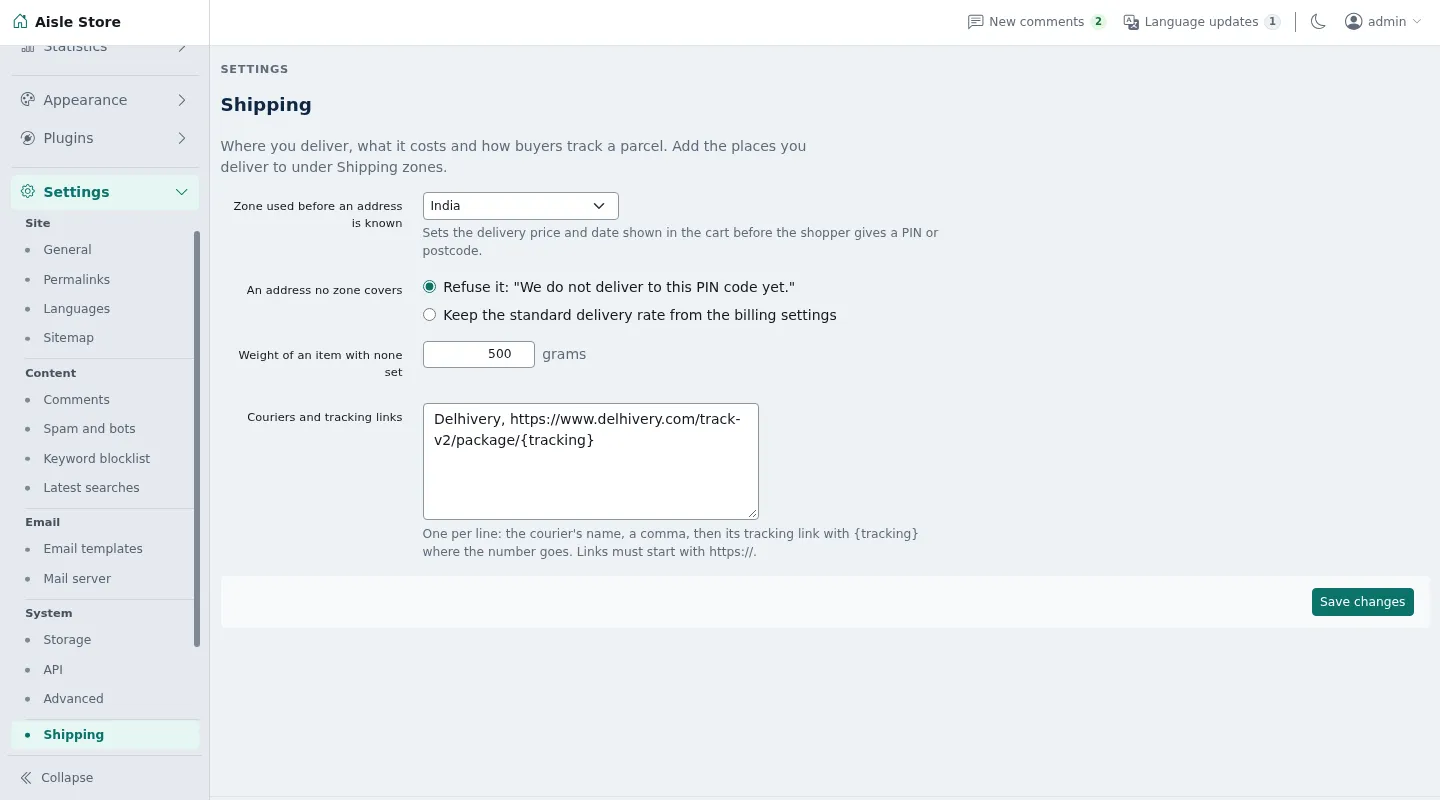The height and width of the screenshot is (800, 1440).
Task: Open New comments speech bubble icon
Action: pos(975,22)
